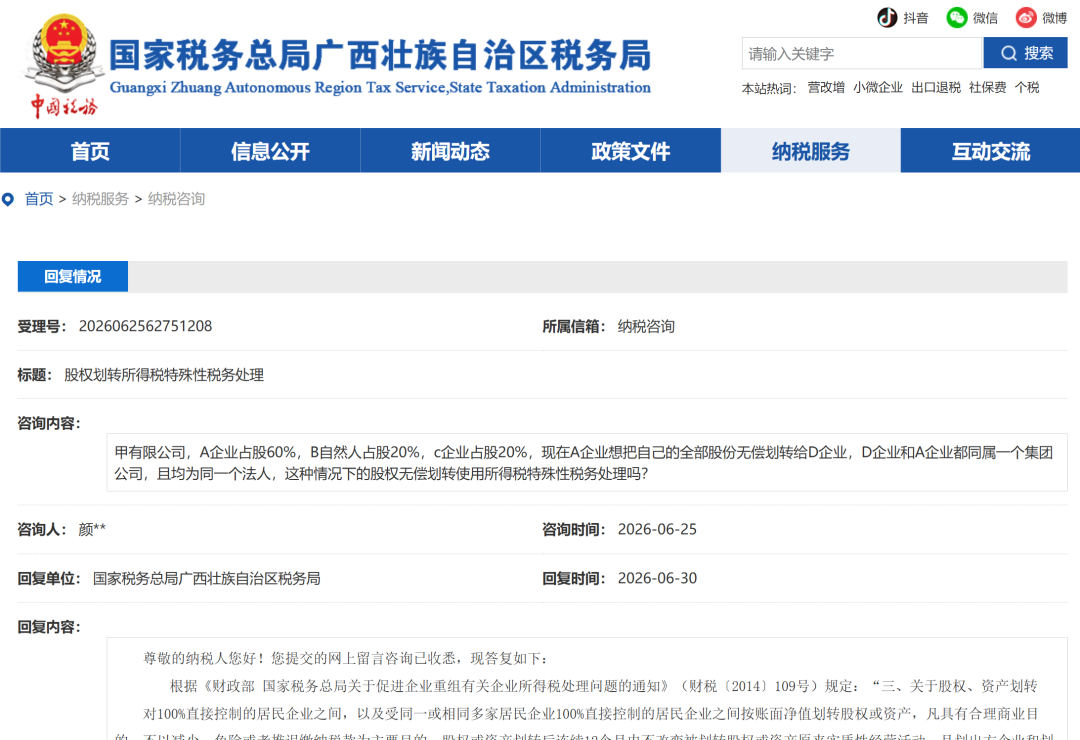Screen dimensions: 1080x740
Task: Click the 出口退税 hot keyword link
Action: [x=935, y=88]
